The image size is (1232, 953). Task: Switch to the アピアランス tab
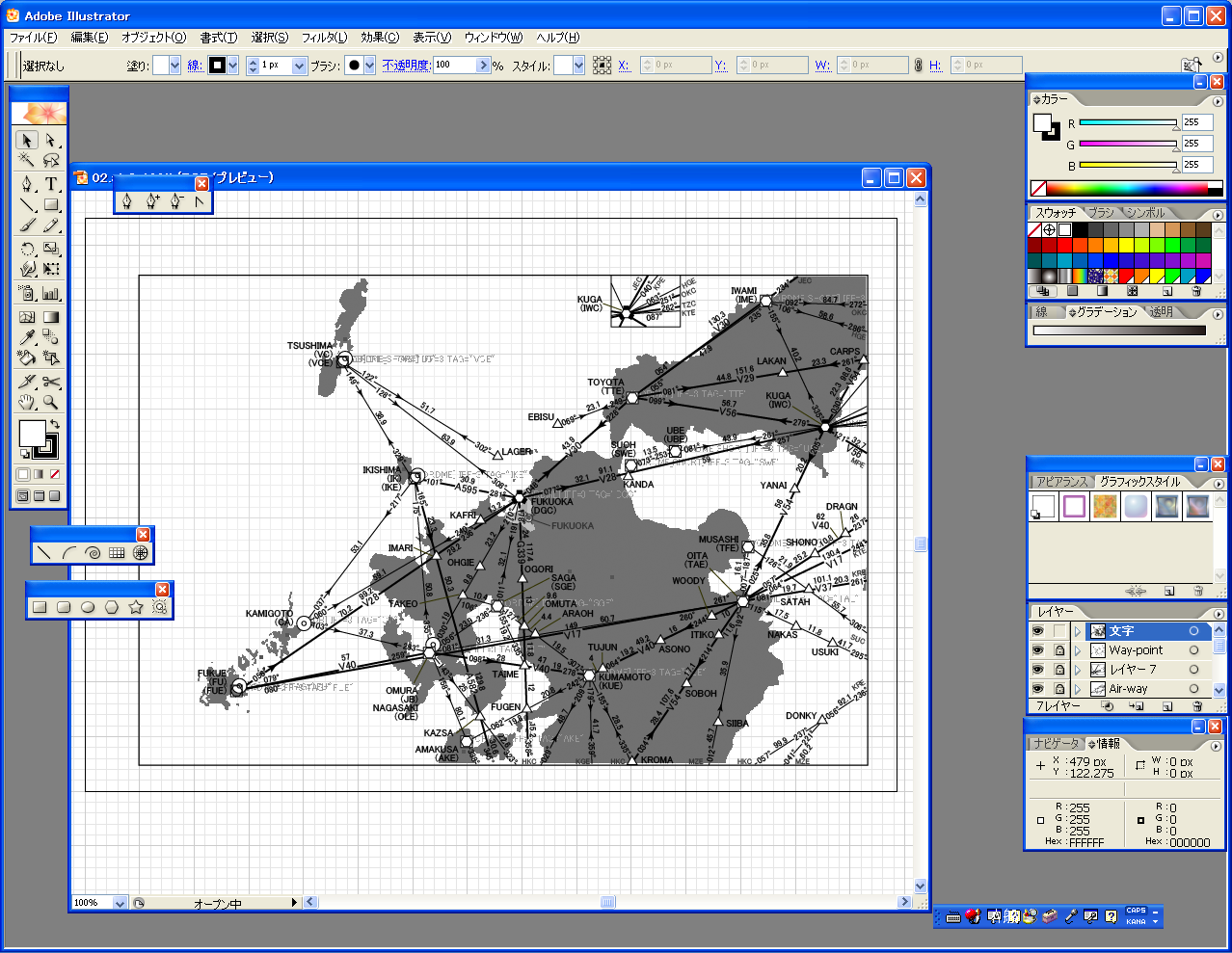tap(1061, 482)
